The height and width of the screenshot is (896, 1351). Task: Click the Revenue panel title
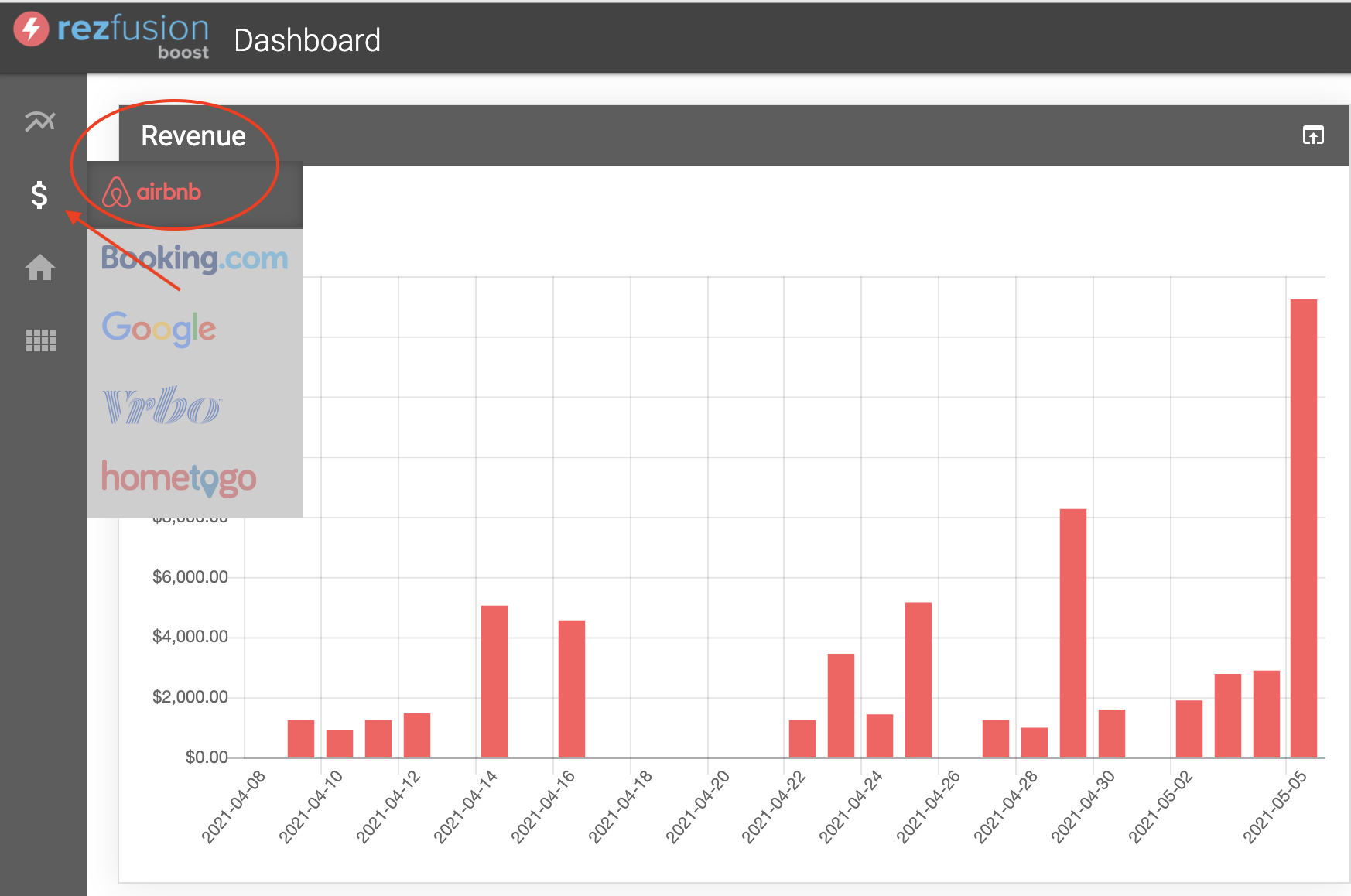click(193, 136)
